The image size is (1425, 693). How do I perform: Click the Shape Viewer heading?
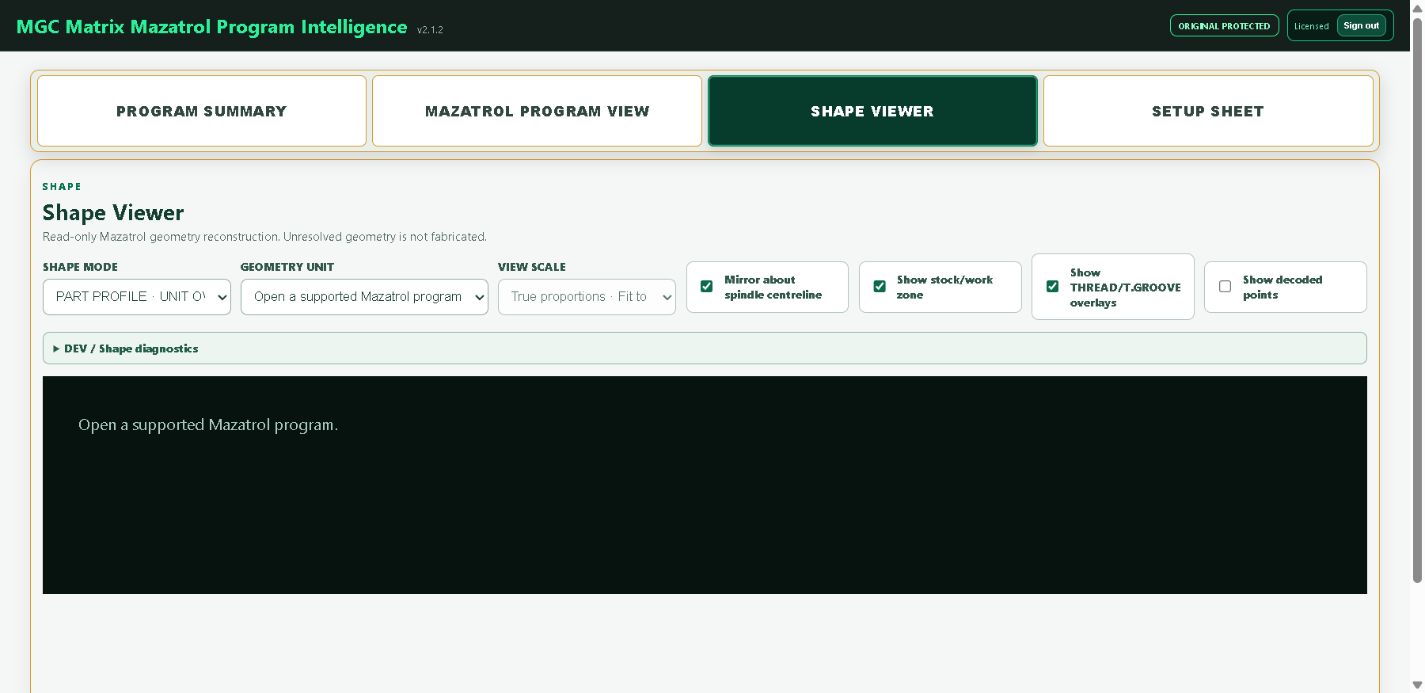[113, 212]
